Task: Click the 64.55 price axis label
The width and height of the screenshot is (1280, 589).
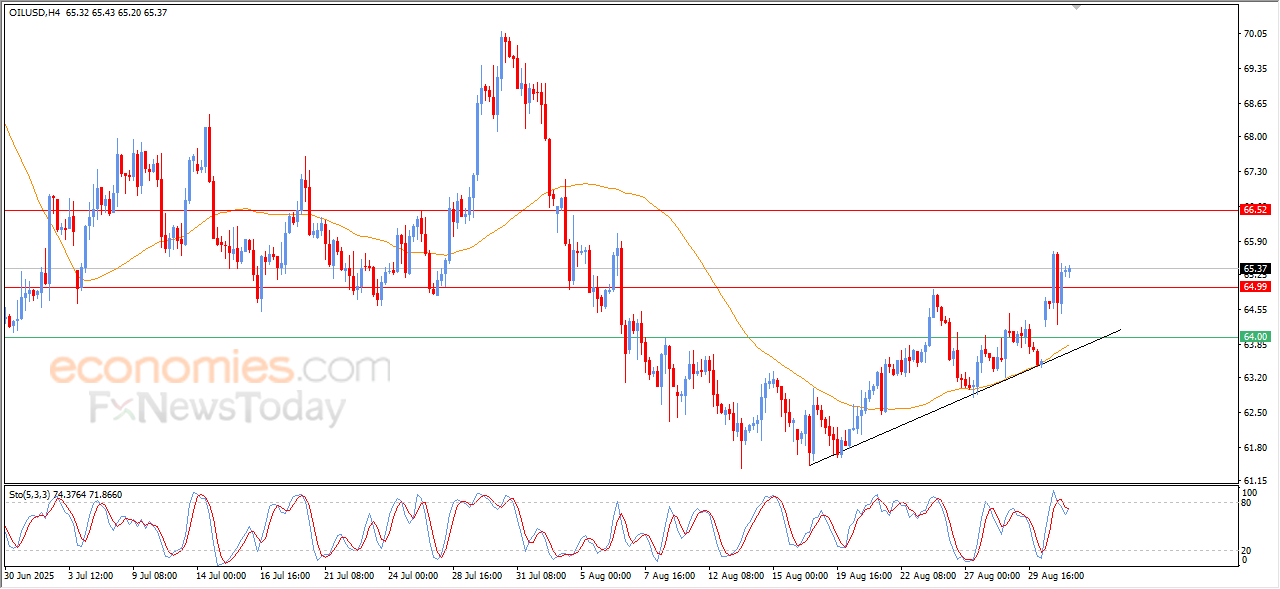Action: (1257, 310)
